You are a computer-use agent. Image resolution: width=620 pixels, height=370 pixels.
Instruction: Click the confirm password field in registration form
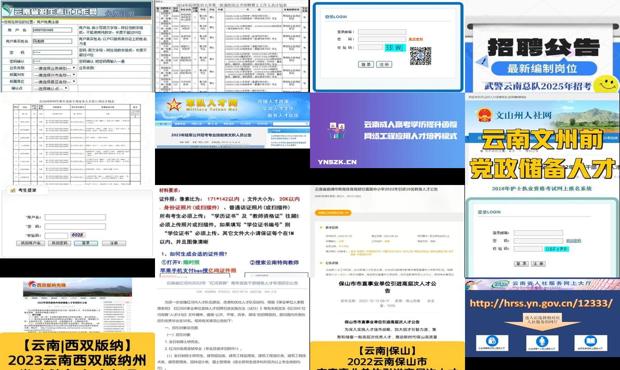point(52,61)
